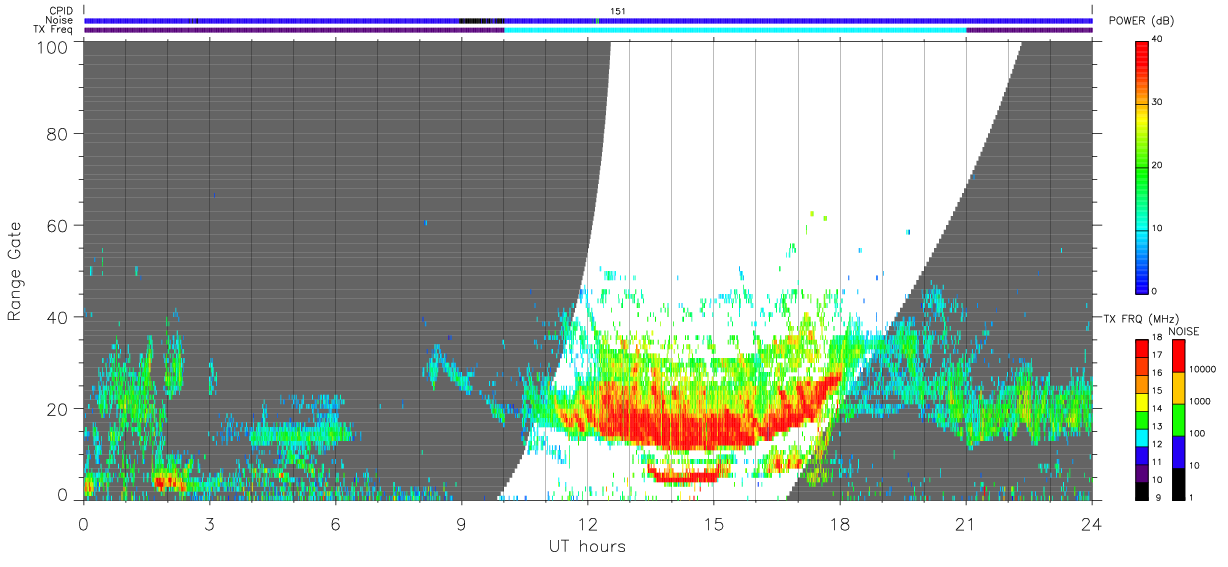
Task: Click the 100 label in the NOISE legend
Action: [1196, 433]
